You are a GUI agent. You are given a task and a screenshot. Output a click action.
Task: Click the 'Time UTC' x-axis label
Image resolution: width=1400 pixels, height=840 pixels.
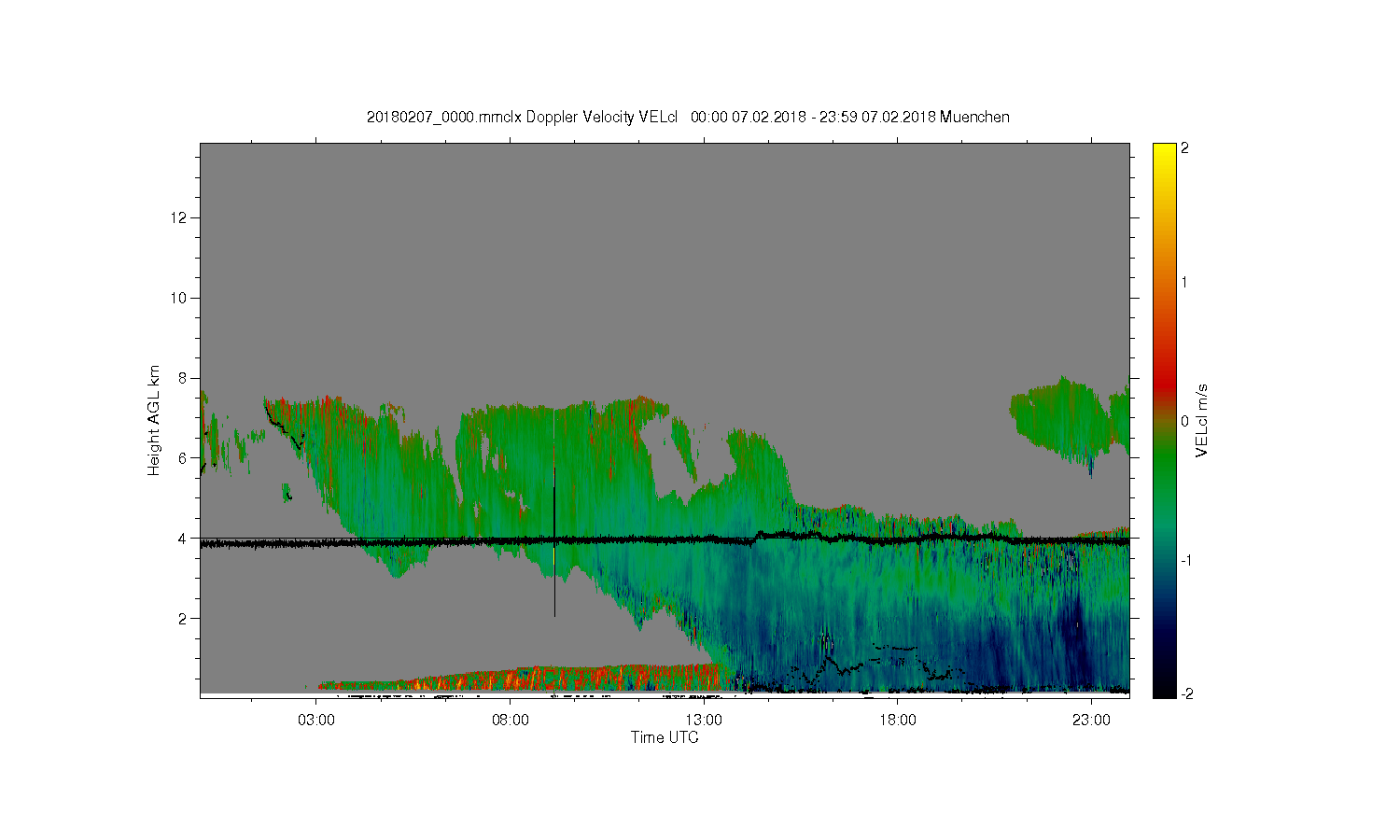(665, 737)
